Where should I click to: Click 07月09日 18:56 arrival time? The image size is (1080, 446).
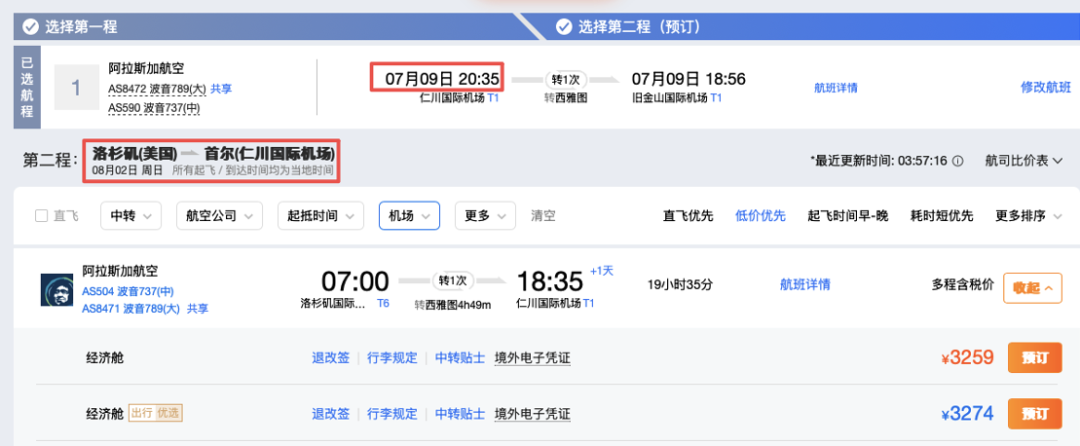[689, 78]
